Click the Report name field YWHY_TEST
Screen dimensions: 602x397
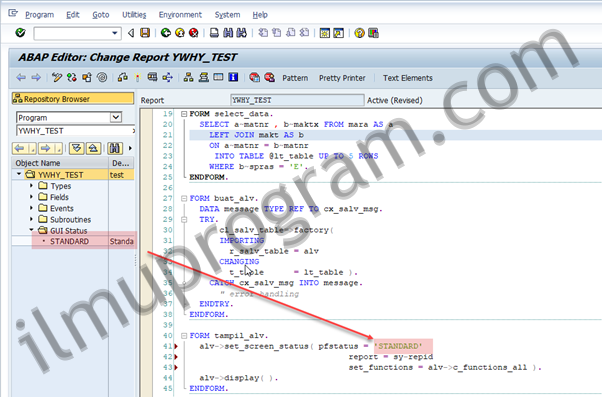click(297, 100)
